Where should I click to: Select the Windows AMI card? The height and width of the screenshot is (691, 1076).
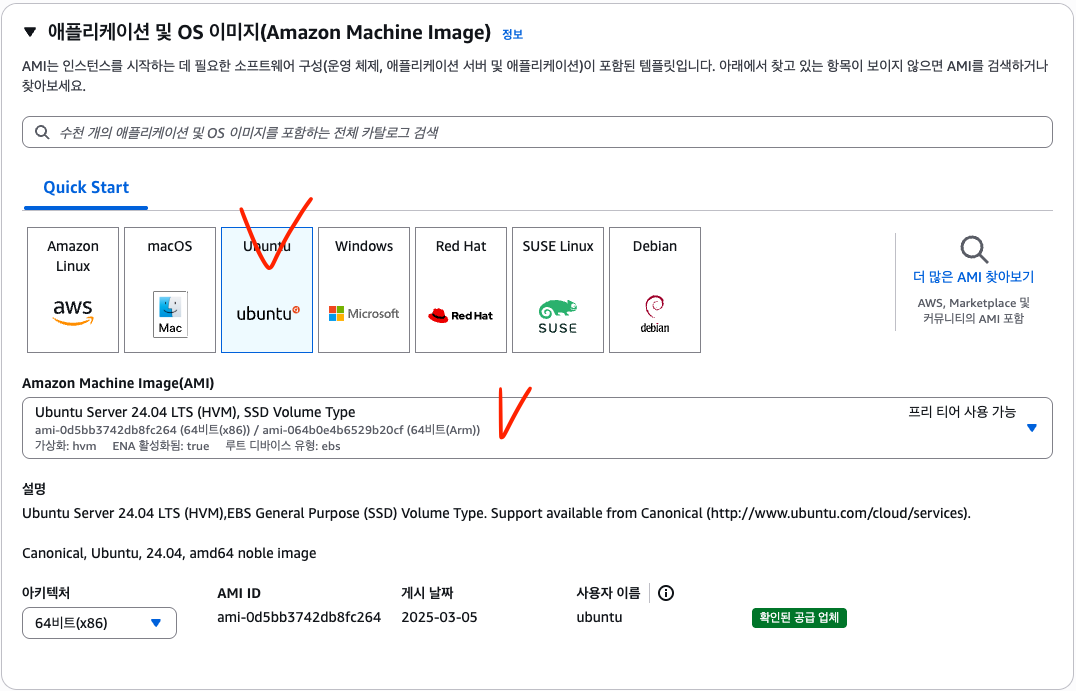point(364,290)
